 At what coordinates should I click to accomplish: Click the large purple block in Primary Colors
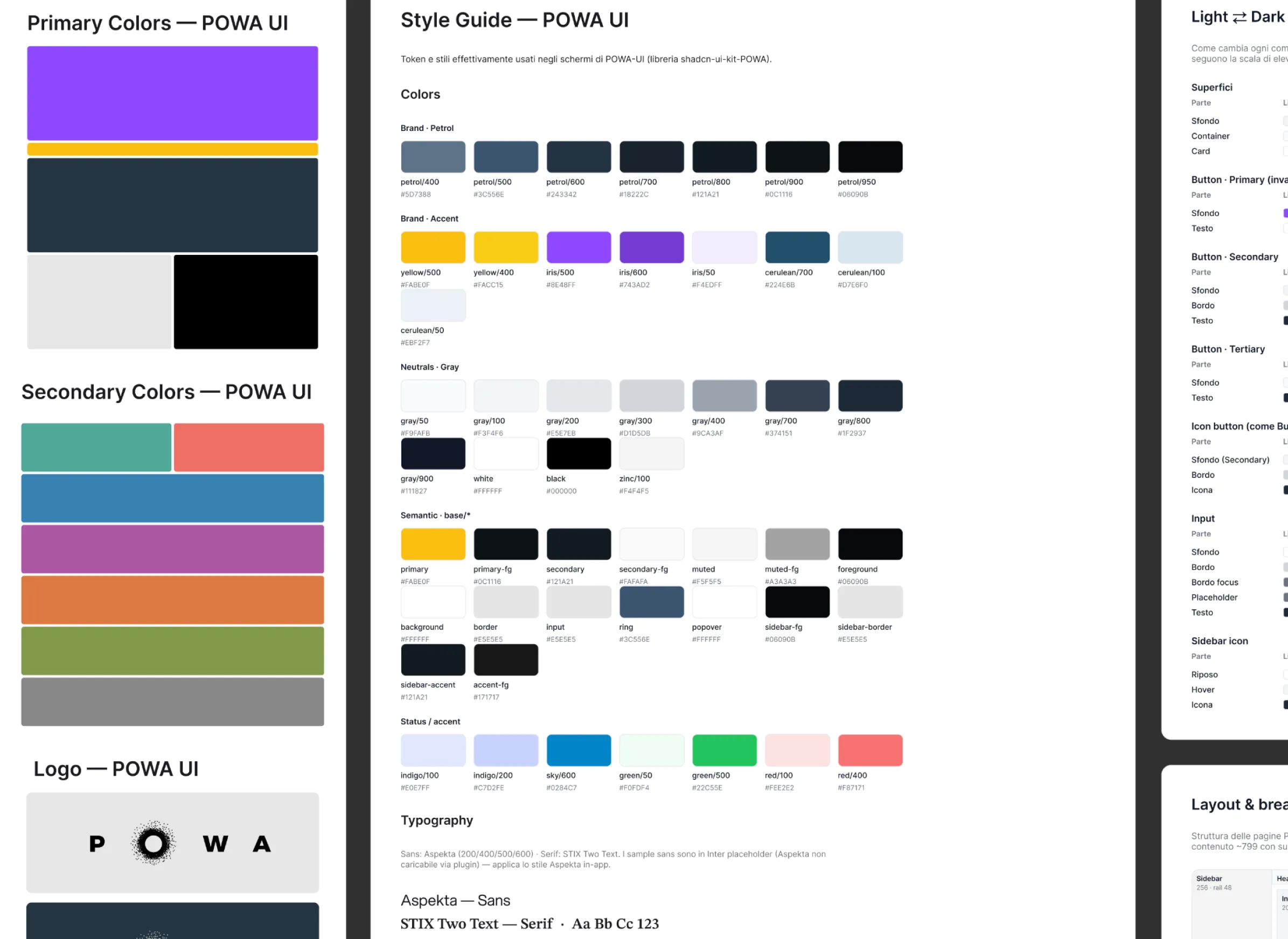172,93
